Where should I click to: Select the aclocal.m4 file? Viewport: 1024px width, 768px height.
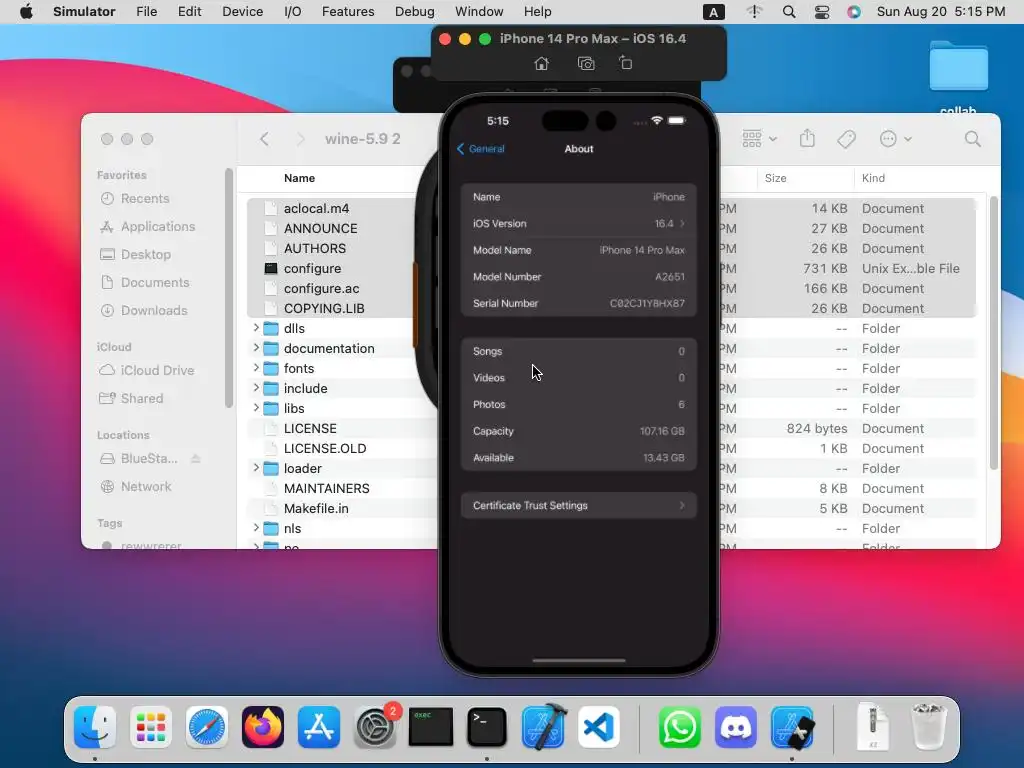click(x=316, y=208)
